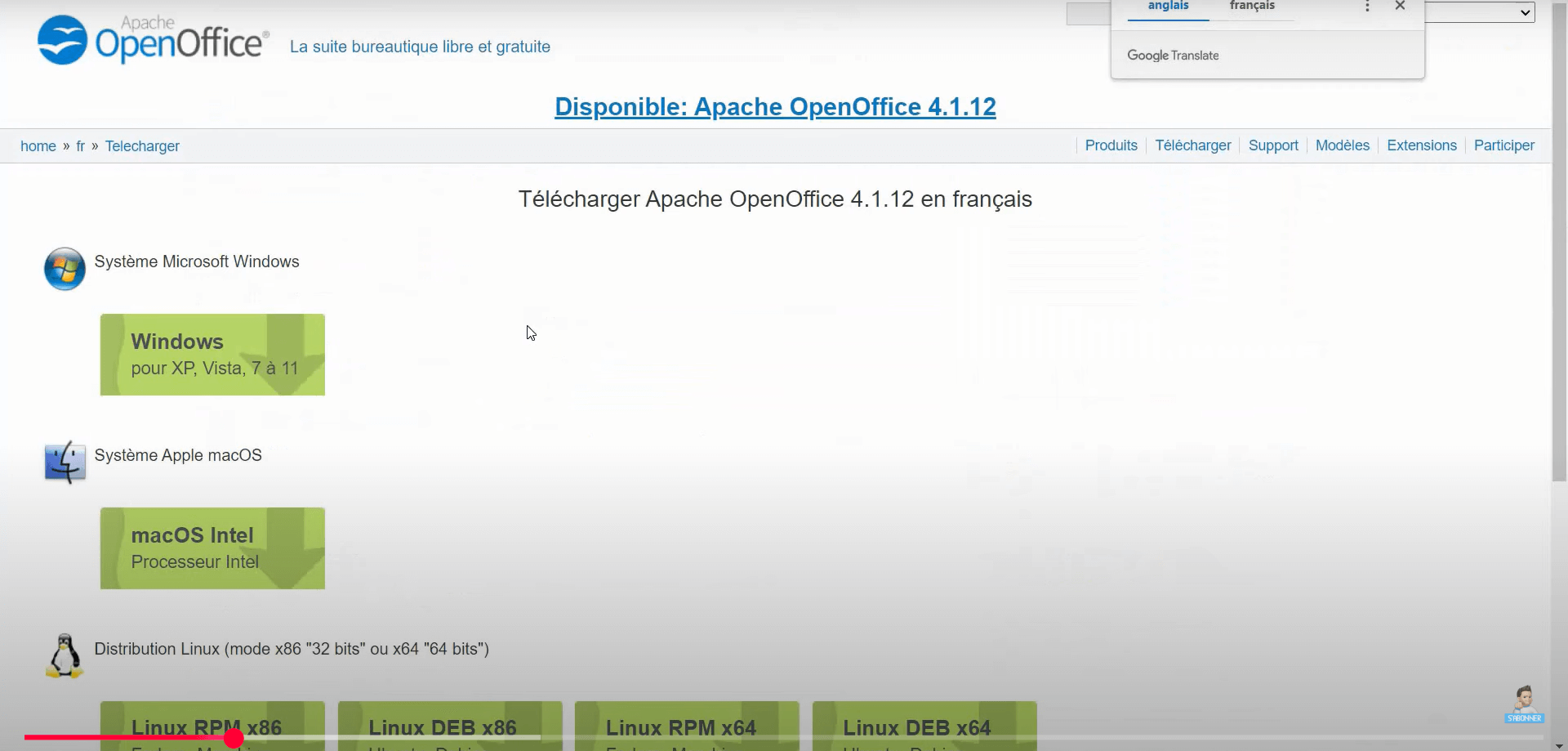1568x751 pixels.
Task: Download the Windows XP to 11 version
Action: pos(212,355)
